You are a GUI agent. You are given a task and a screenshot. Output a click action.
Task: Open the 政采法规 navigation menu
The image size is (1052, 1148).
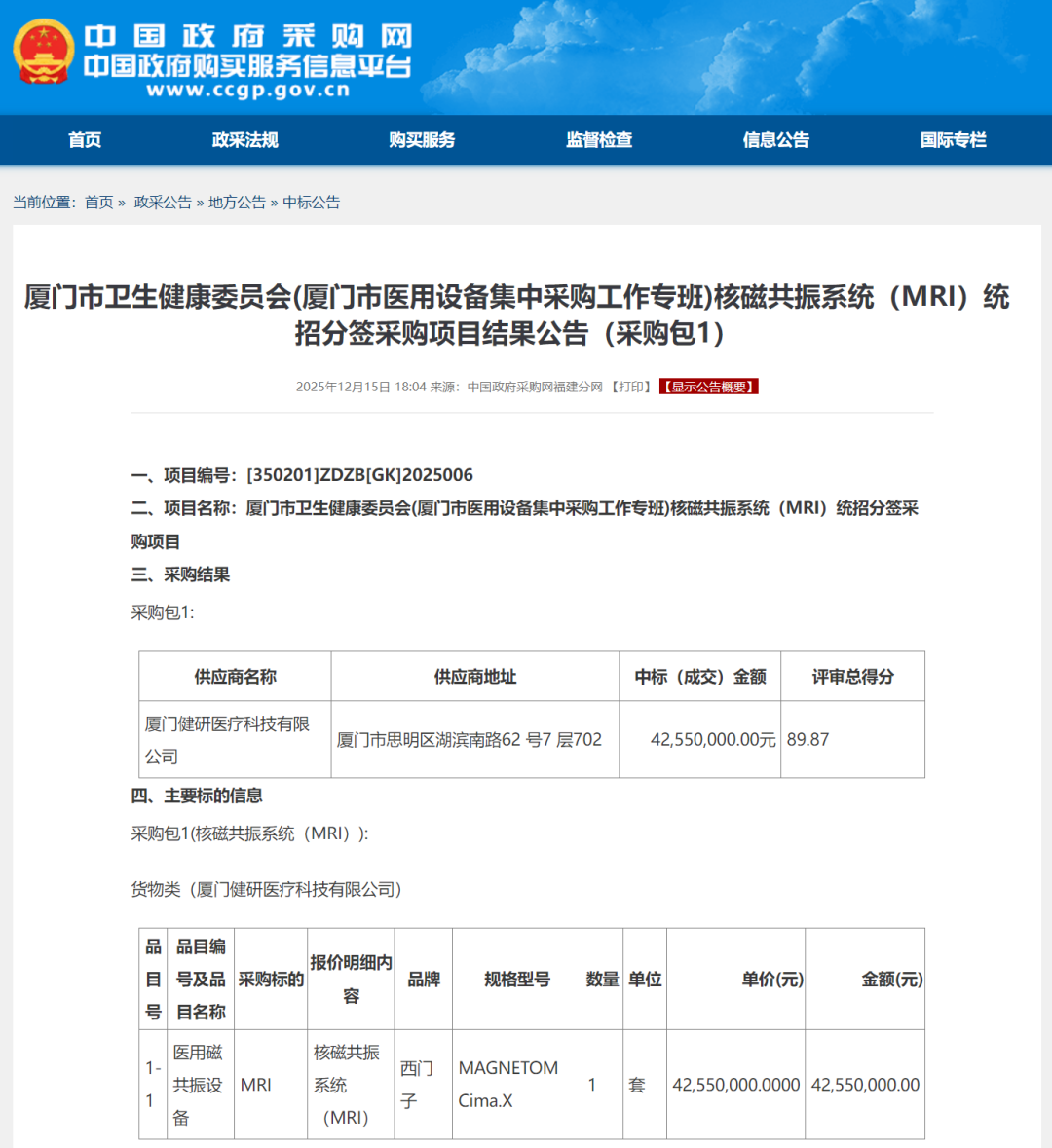pos(244,140)
